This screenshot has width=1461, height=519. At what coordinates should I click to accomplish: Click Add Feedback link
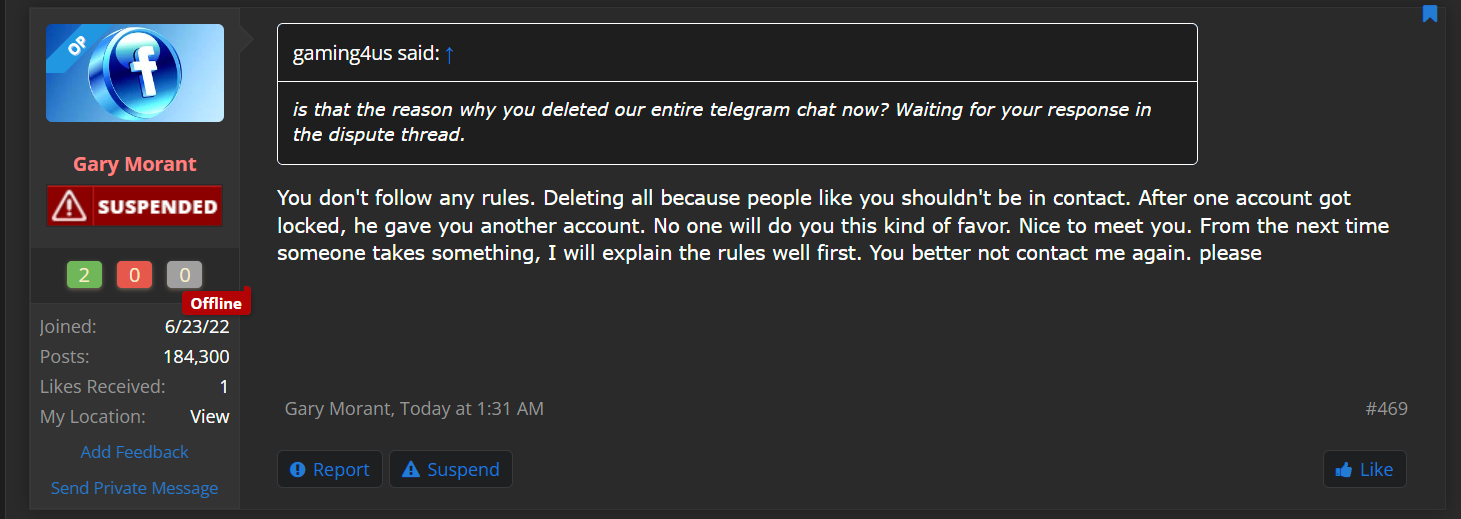[135, 452]
